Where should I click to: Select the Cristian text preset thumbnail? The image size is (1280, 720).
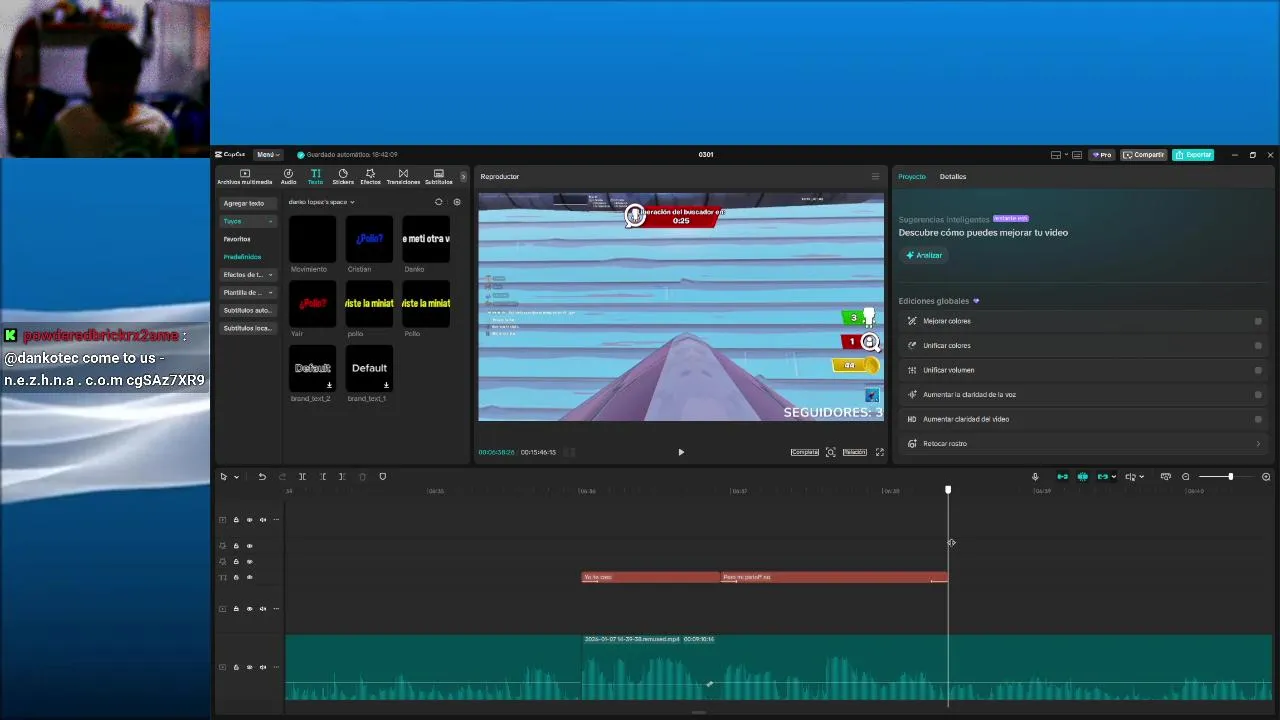(x=370, y=239)
